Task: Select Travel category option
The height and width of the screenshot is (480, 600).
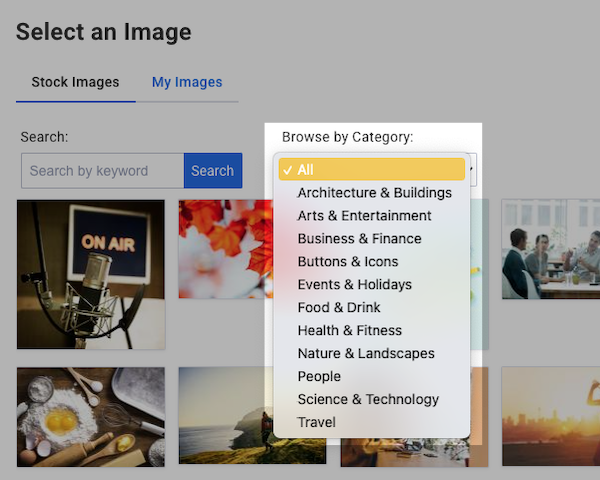Action: (316, 423)
